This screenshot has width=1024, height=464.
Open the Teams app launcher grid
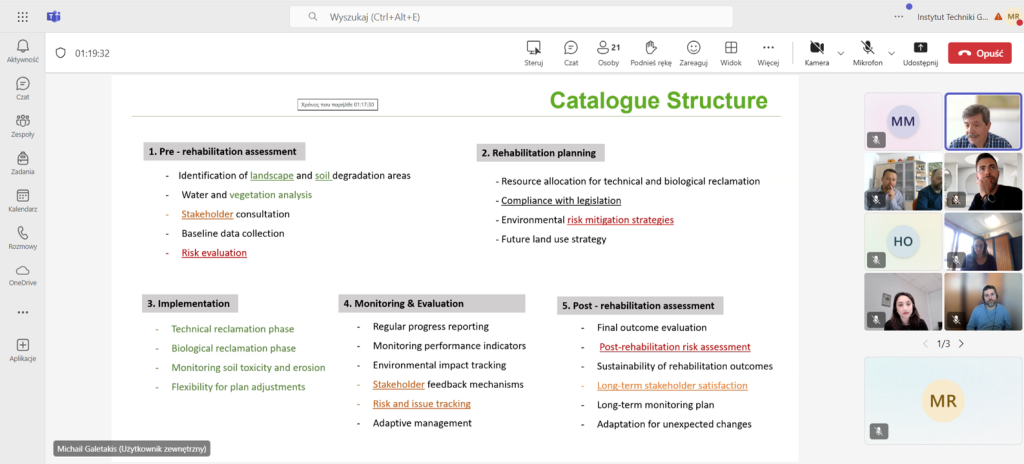(x=23, y=17)
